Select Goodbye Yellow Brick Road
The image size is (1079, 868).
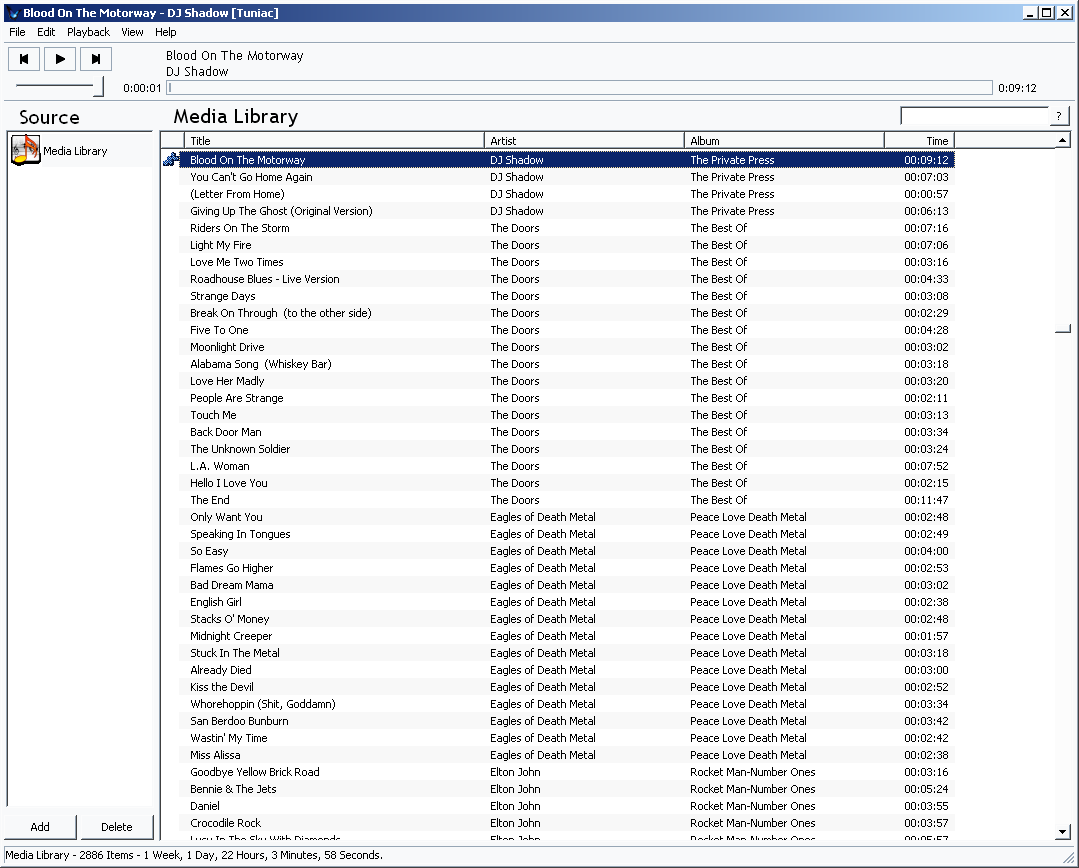(568, 772)
